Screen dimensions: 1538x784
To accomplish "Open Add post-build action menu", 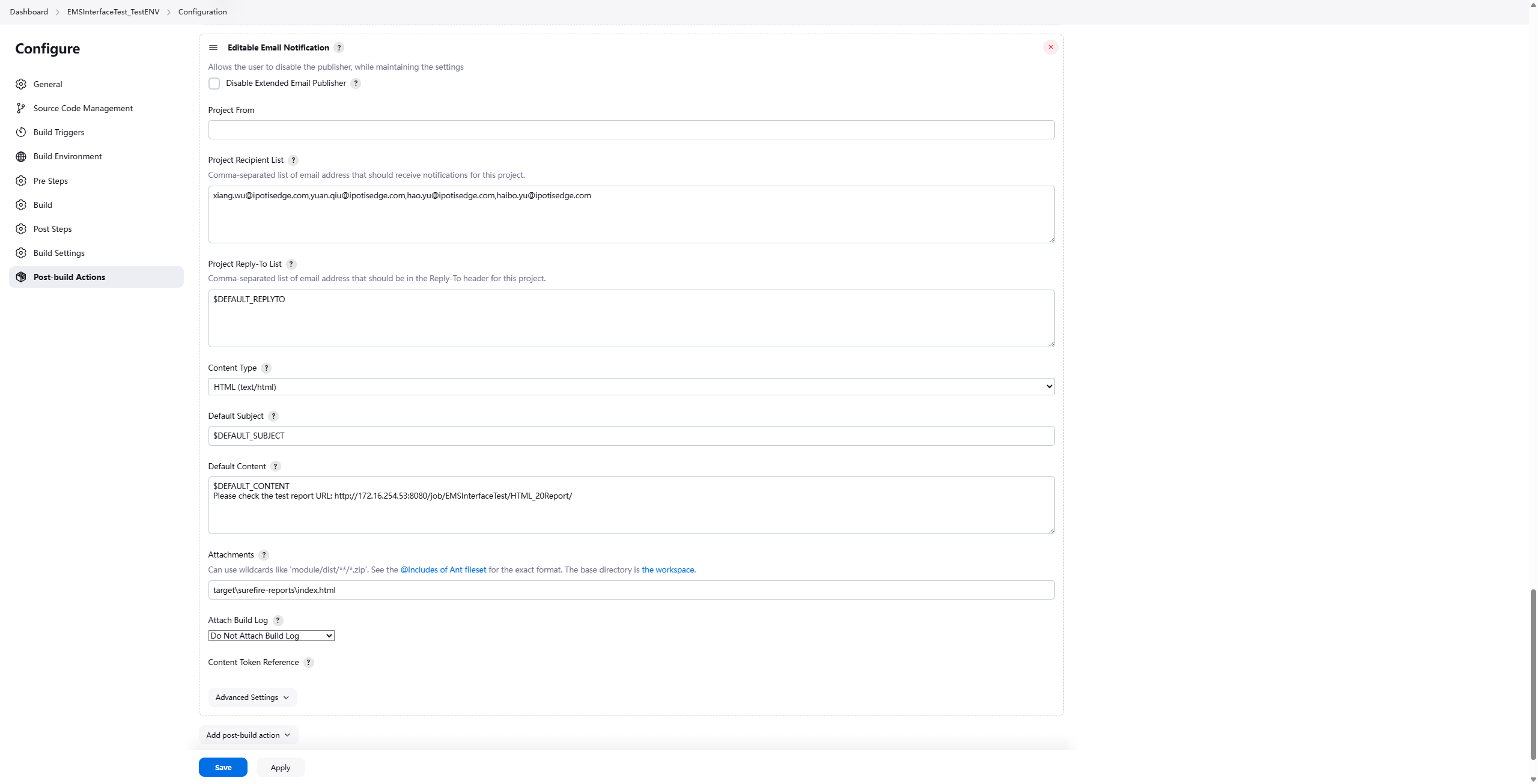I will coord(248,735).
